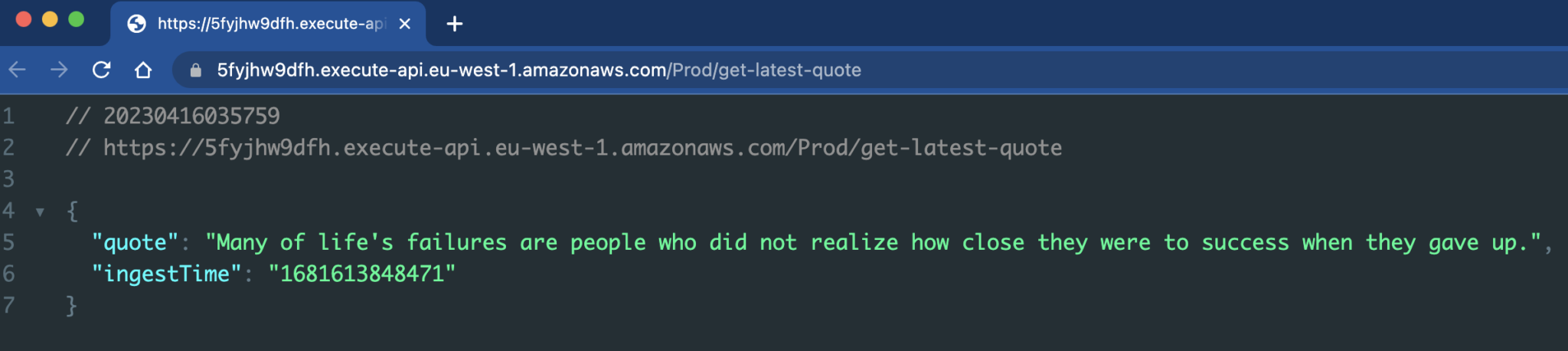1568x351 pixels.
Task: Go to the home page
Action: 143,70
